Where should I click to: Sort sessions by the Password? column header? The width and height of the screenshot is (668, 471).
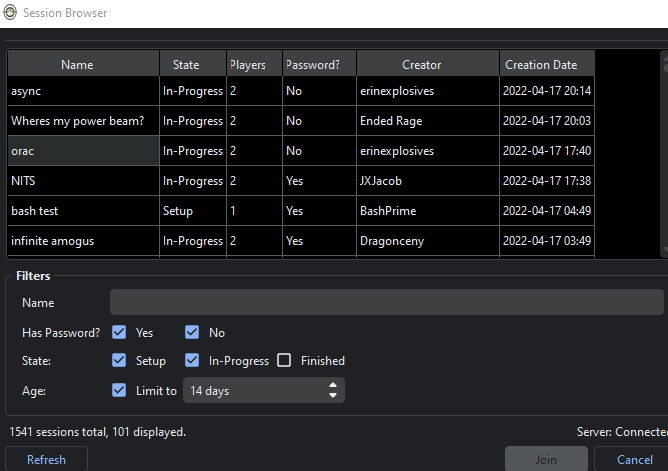(x=319, y=65)
